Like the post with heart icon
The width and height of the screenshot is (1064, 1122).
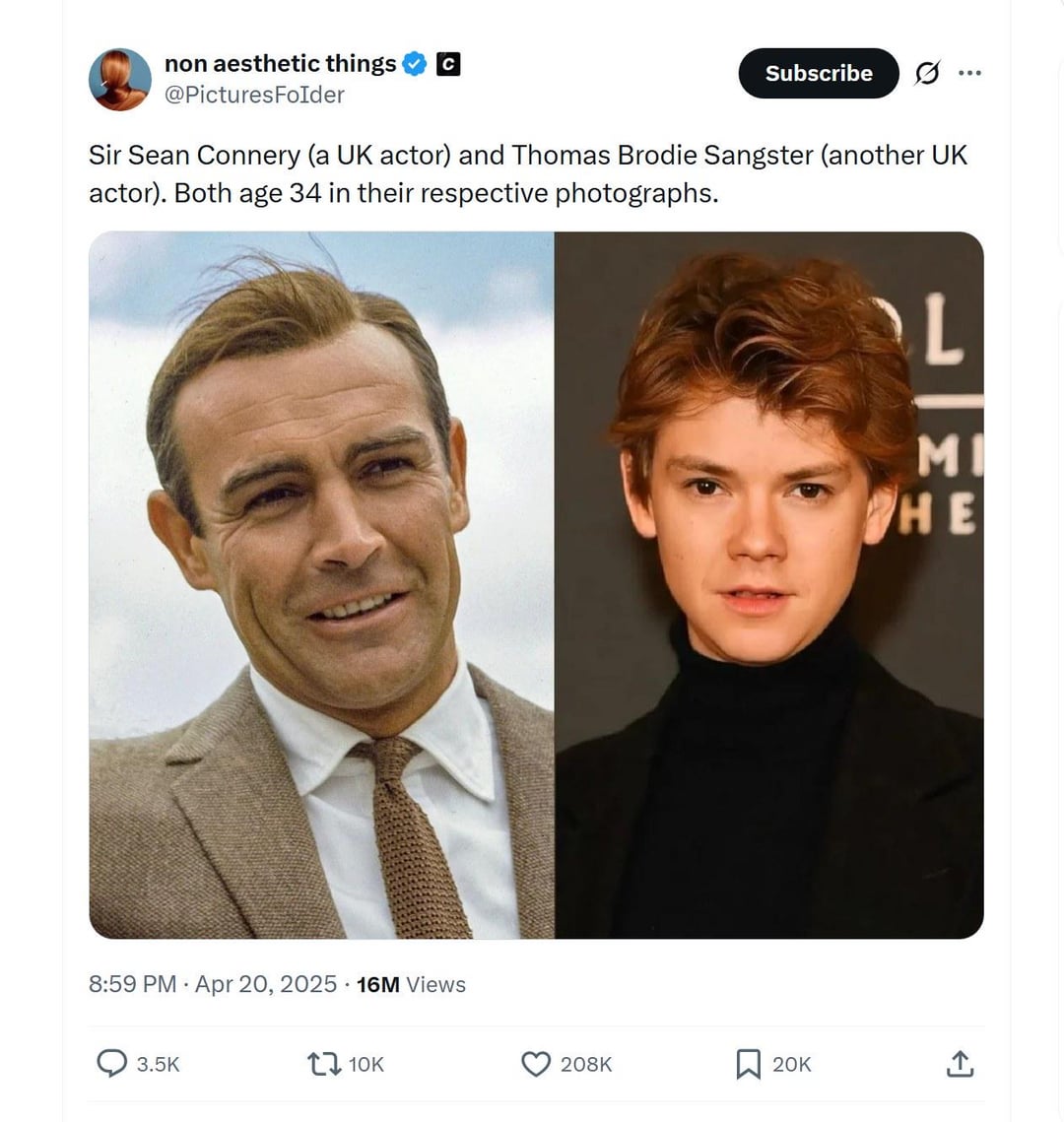pyautogui.click(x=536, y=1064)
